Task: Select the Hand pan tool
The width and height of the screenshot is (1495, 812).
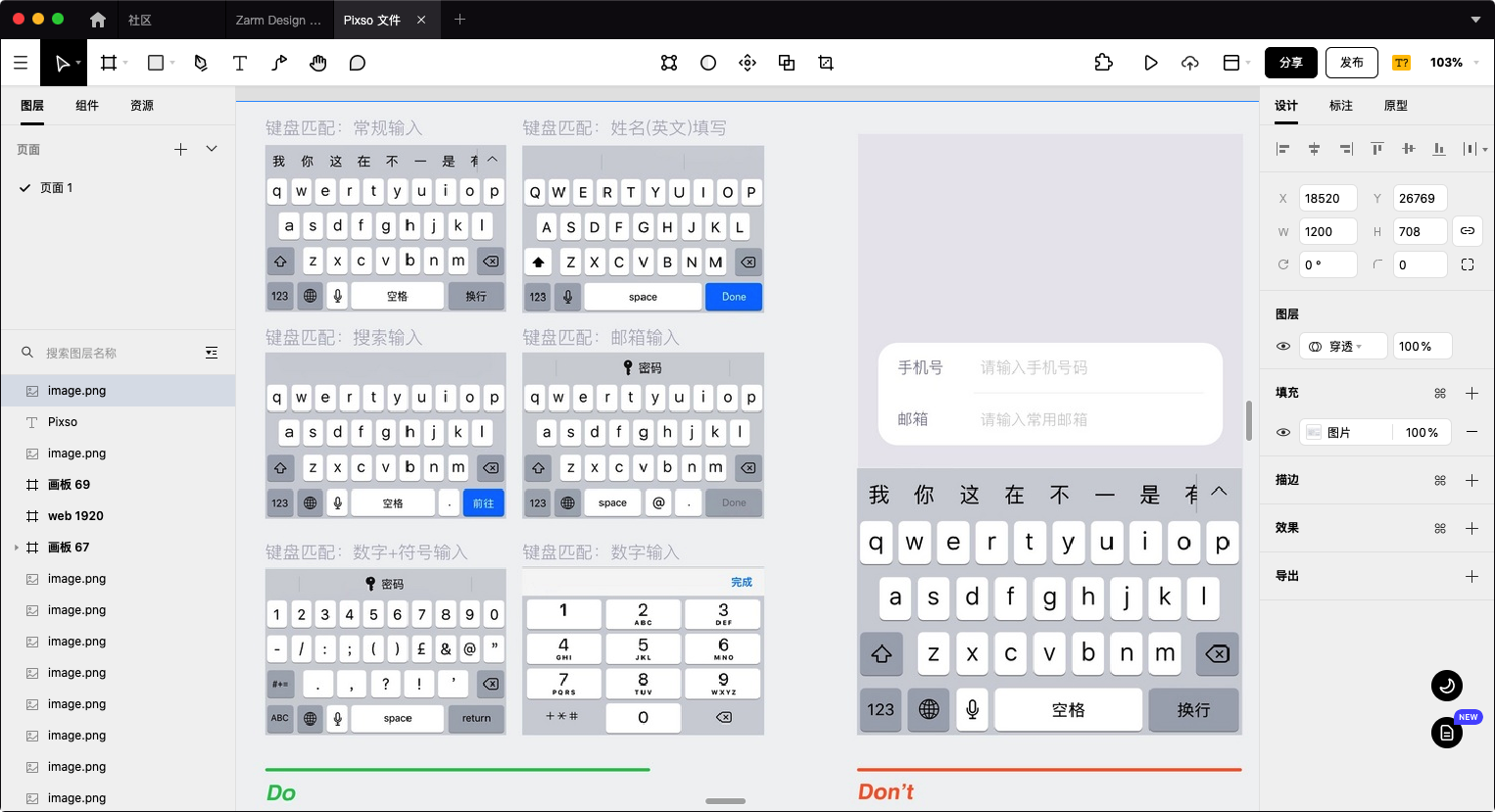Action: [317, 63]
